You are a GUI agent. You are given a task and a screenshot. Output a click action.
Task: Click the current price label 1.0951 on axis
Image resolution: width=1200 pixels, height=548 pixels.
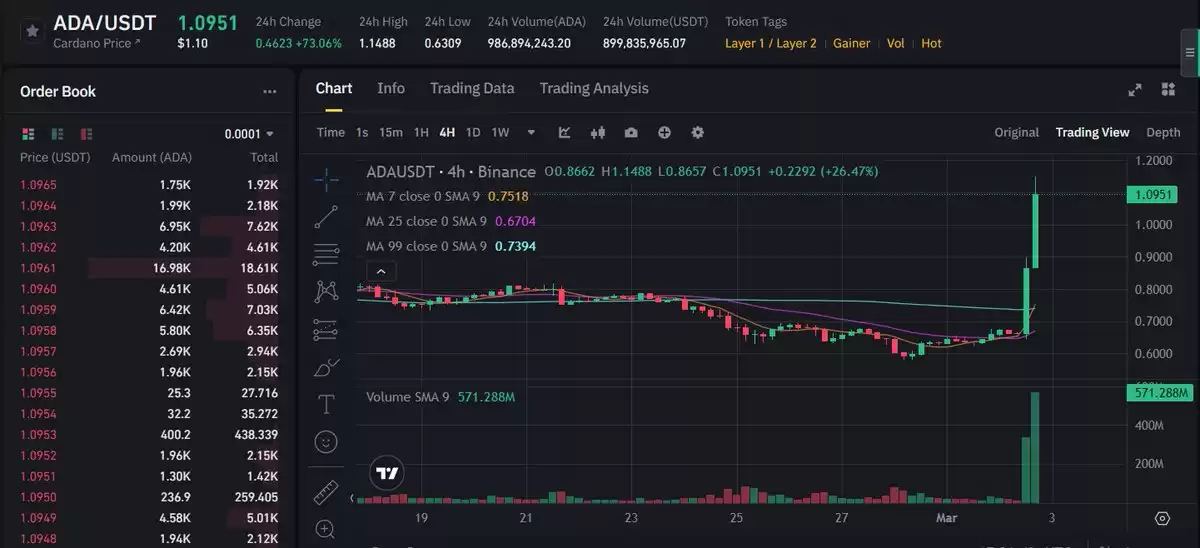[1153, 195]
